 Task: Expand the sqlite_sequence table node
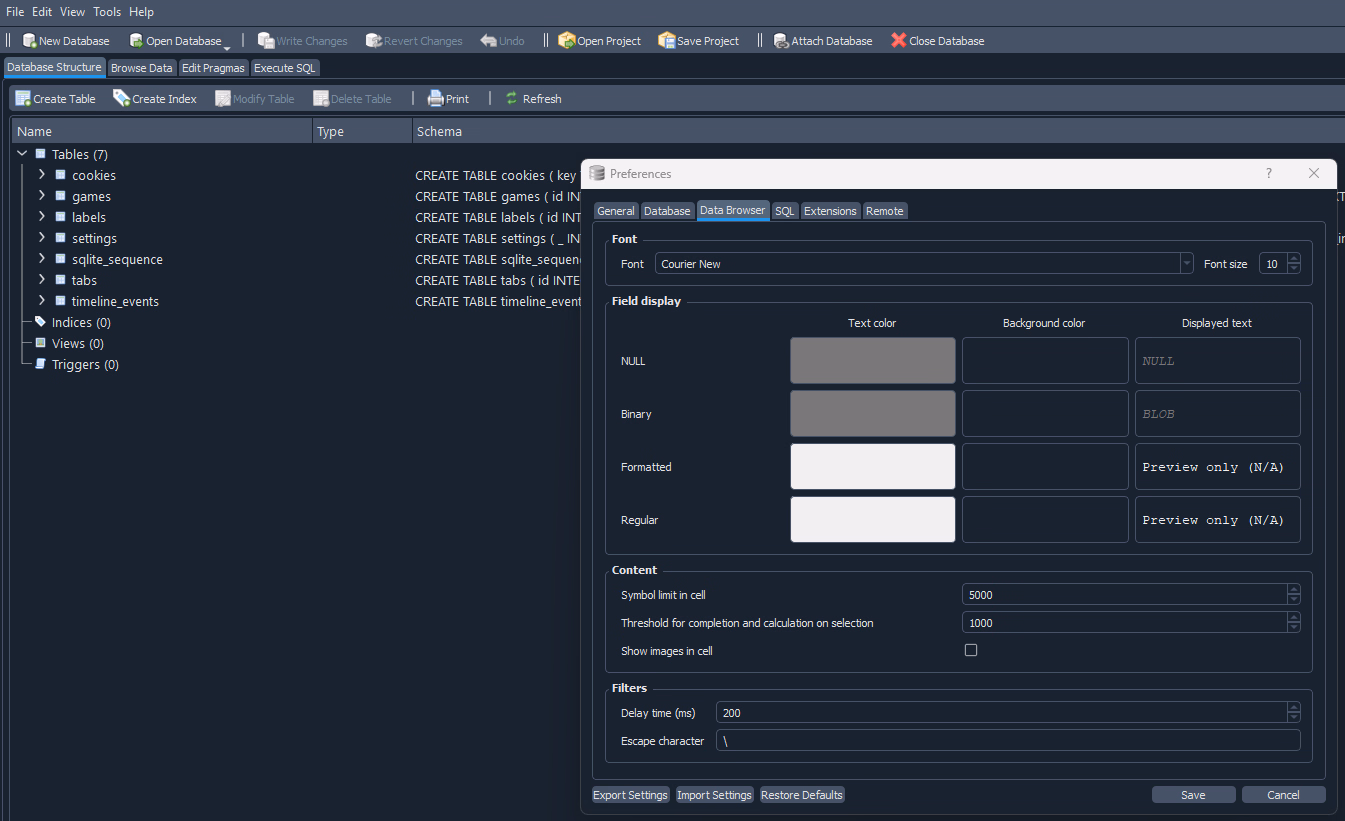tap(42, 258)
